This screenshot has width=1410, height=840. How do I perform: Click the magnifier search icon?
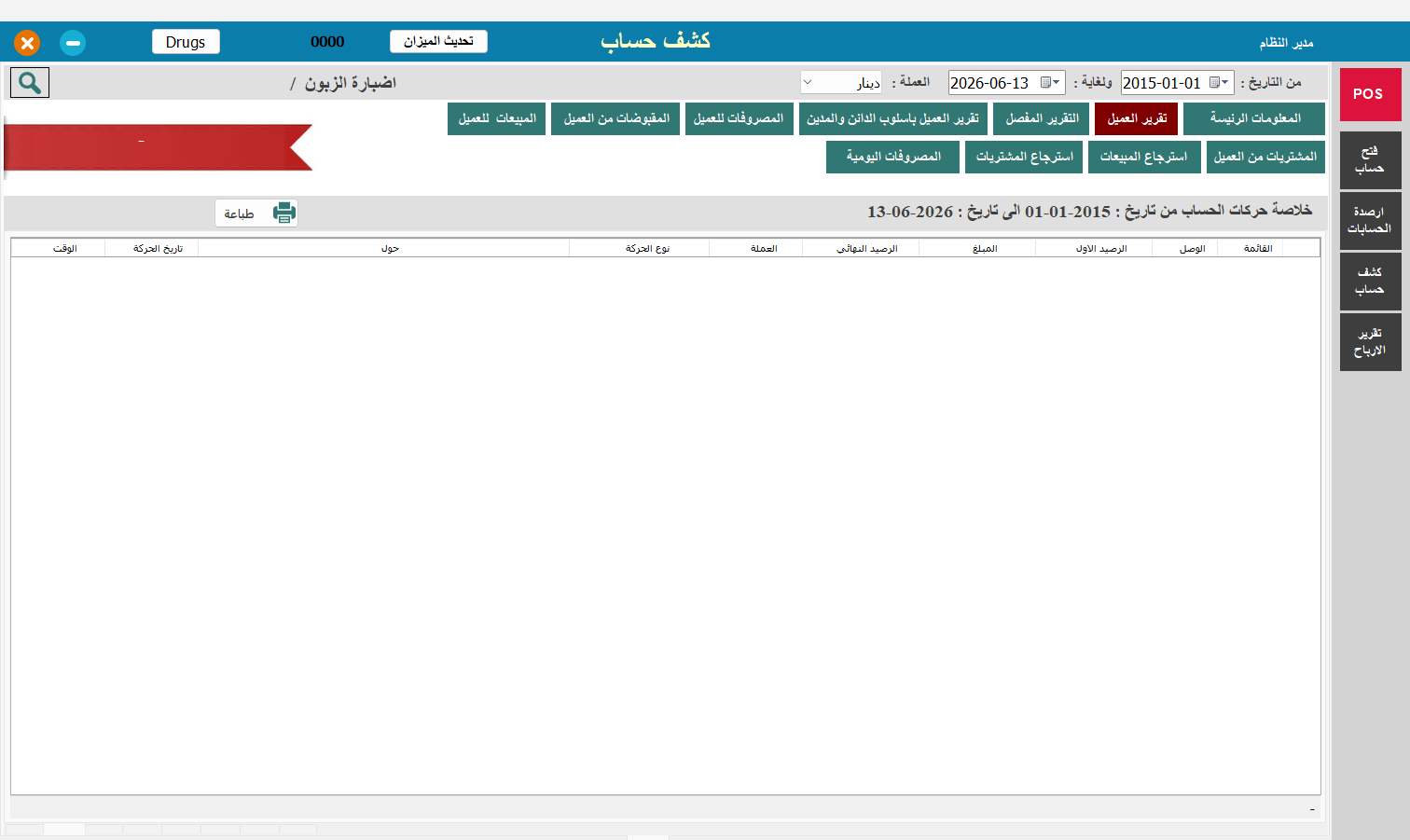pyautogui.click(x=30, y=83)
